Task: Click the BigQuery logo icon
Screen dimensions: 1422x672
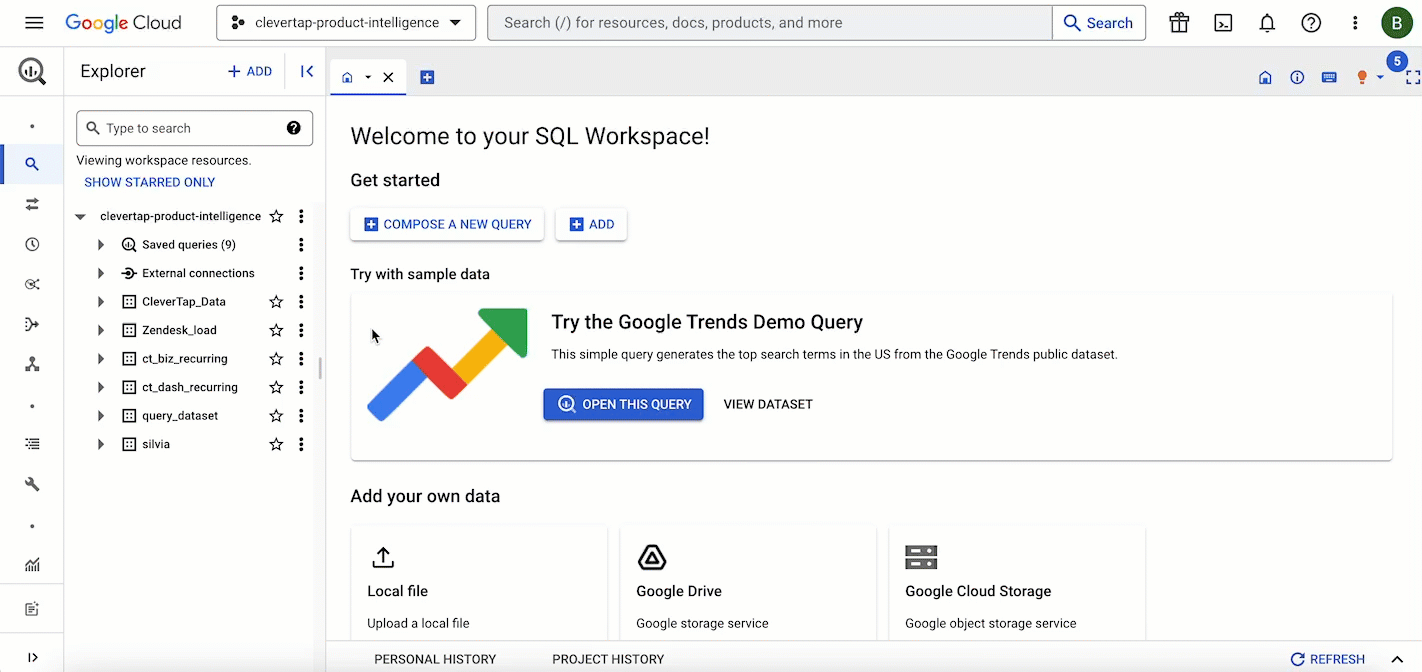Action: tap(32, 71)
